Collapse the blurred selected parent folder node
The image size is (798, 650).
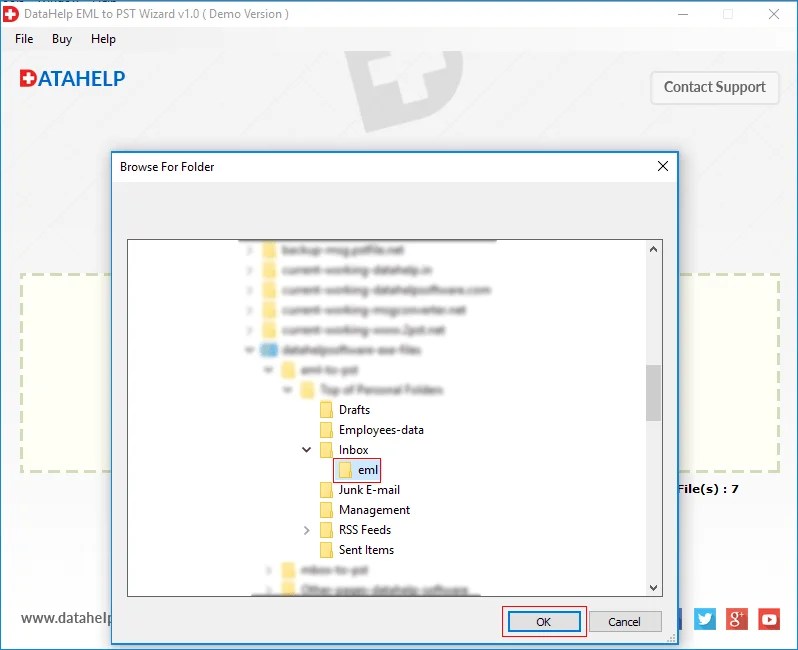tap(249, 350)
